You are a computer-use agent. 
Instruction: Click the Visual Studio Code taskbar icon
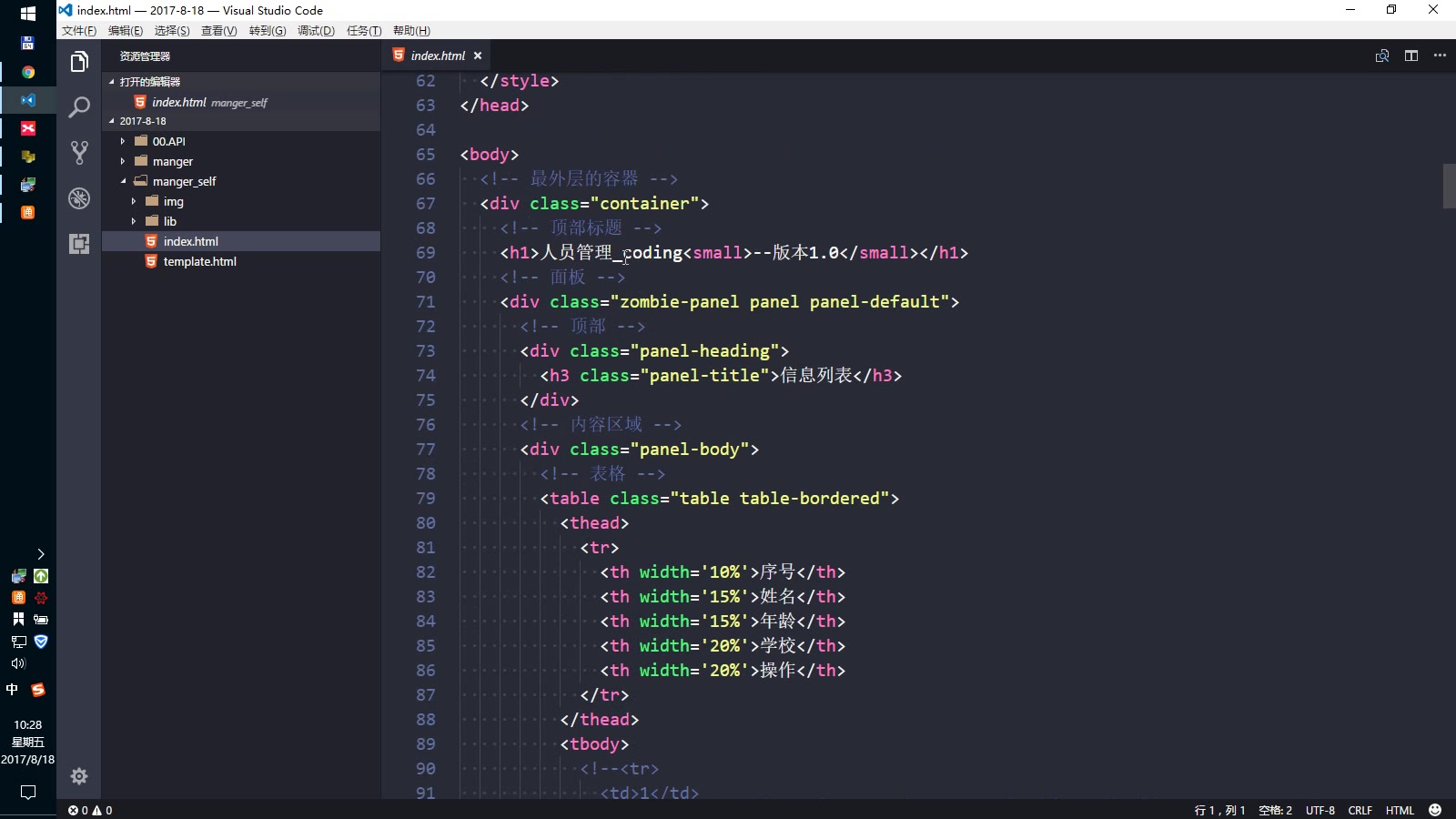click(x=28, y=100)
